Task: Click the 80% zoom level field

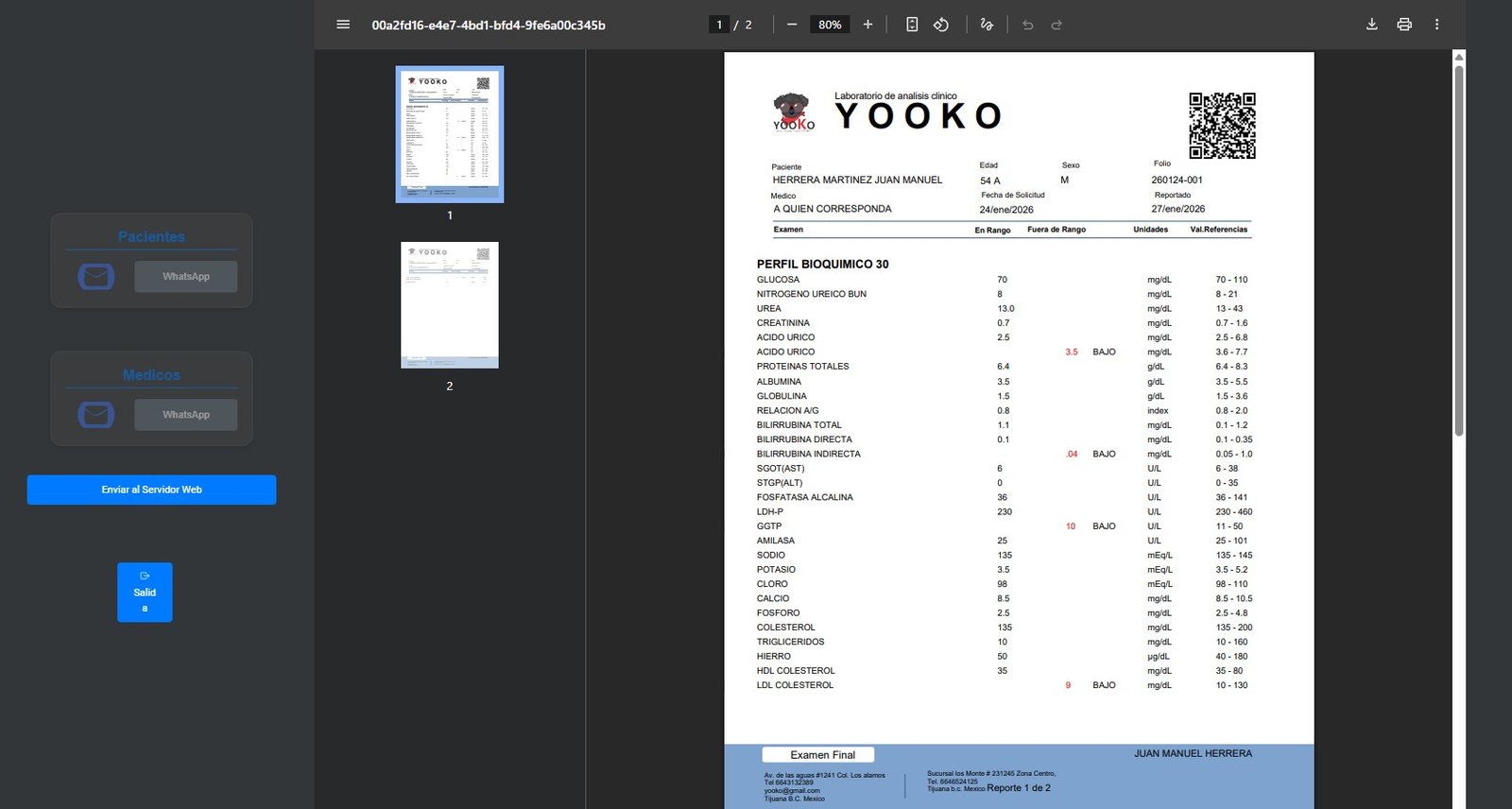Action: [x=830, y=25]
